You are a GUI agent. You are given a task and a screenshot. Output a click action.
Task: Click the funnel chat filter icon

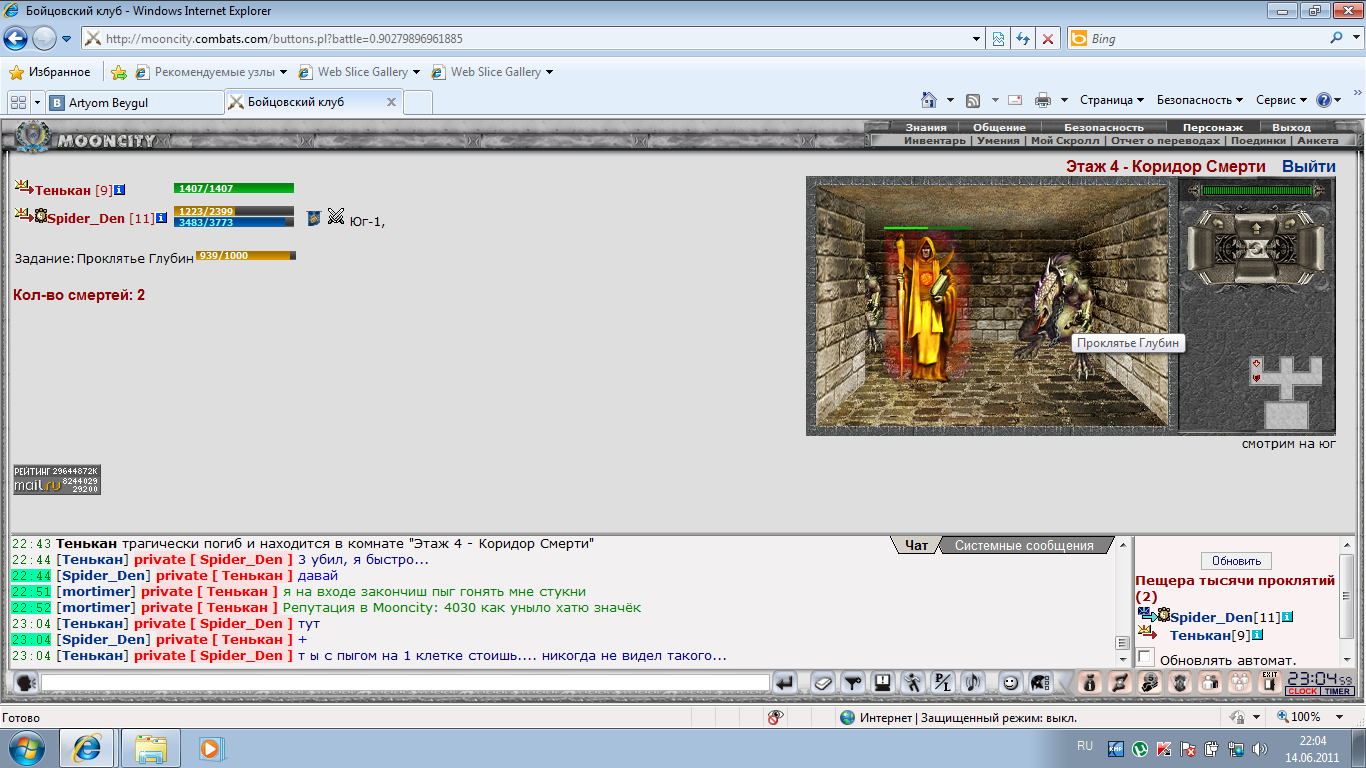coord(852,683)
